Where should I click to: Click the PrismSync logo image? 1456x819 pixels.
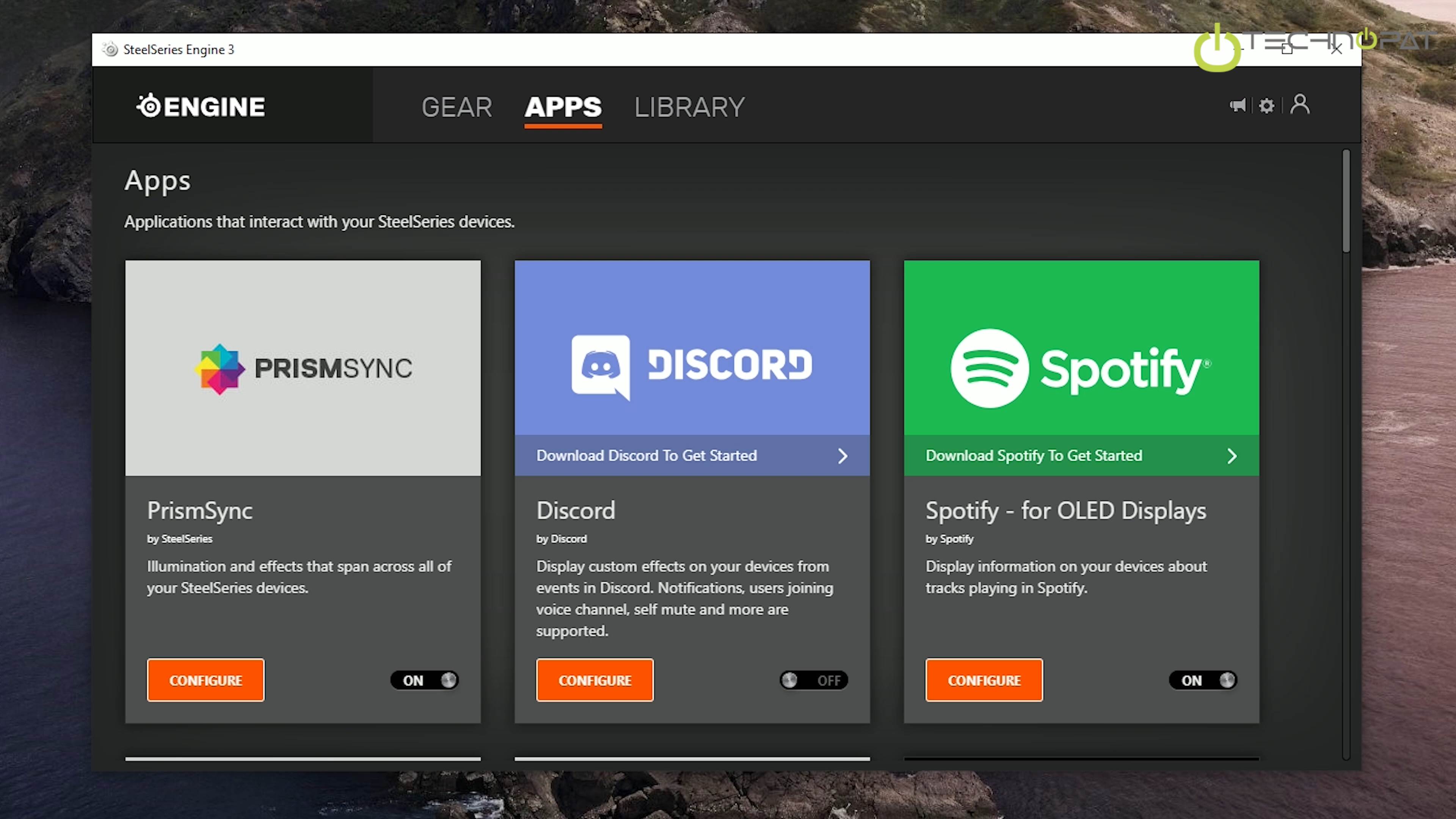tap(303, 368)
